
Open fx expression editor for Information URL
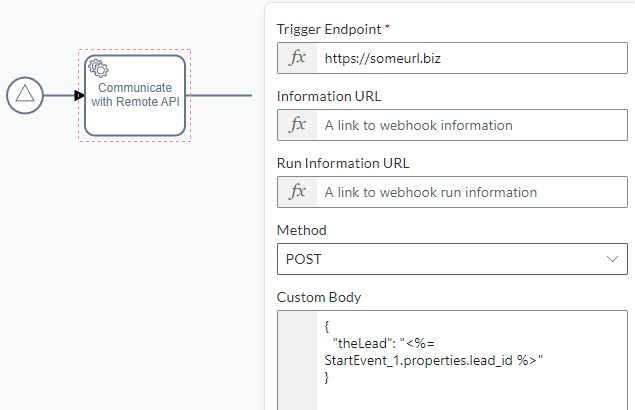[297, 125]
